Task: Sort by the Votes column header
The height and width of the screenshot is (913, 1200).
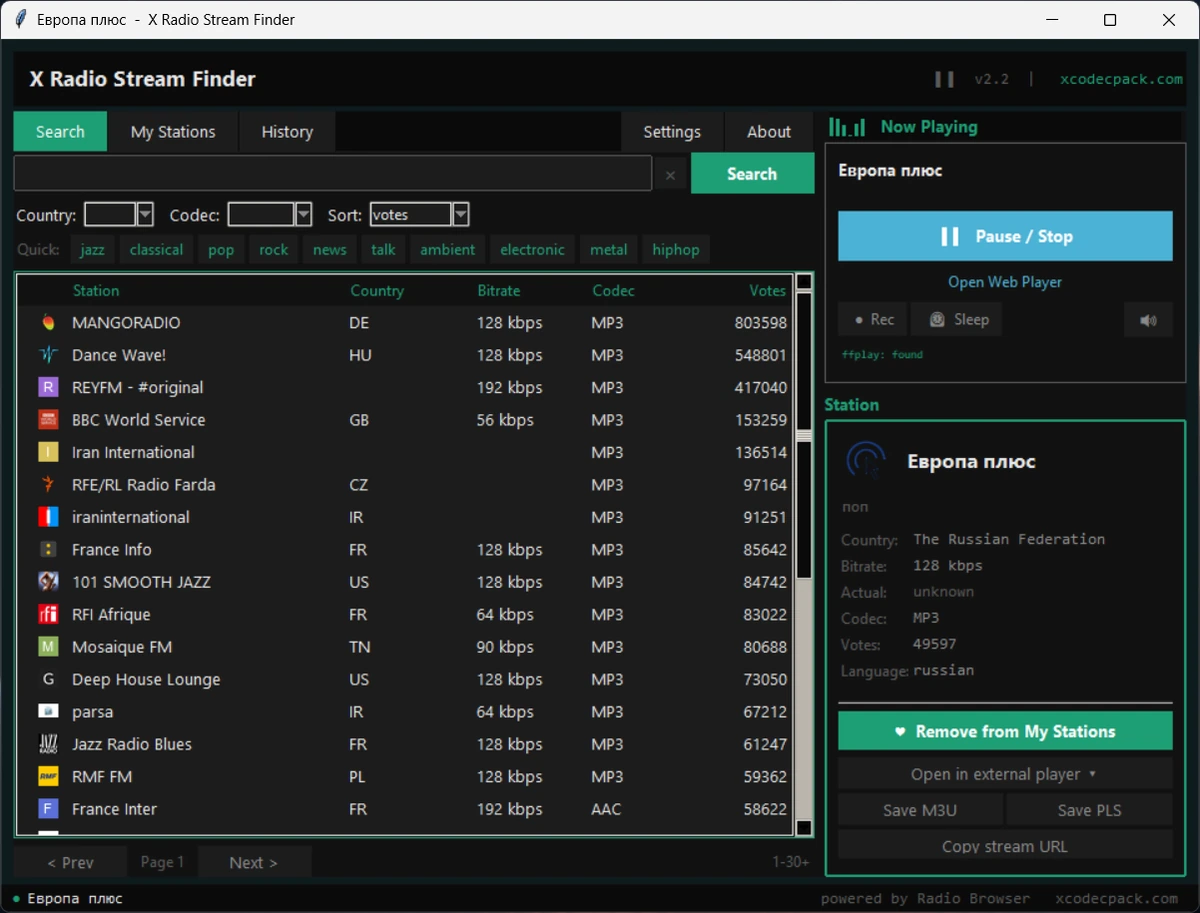Action: point(768,291)
